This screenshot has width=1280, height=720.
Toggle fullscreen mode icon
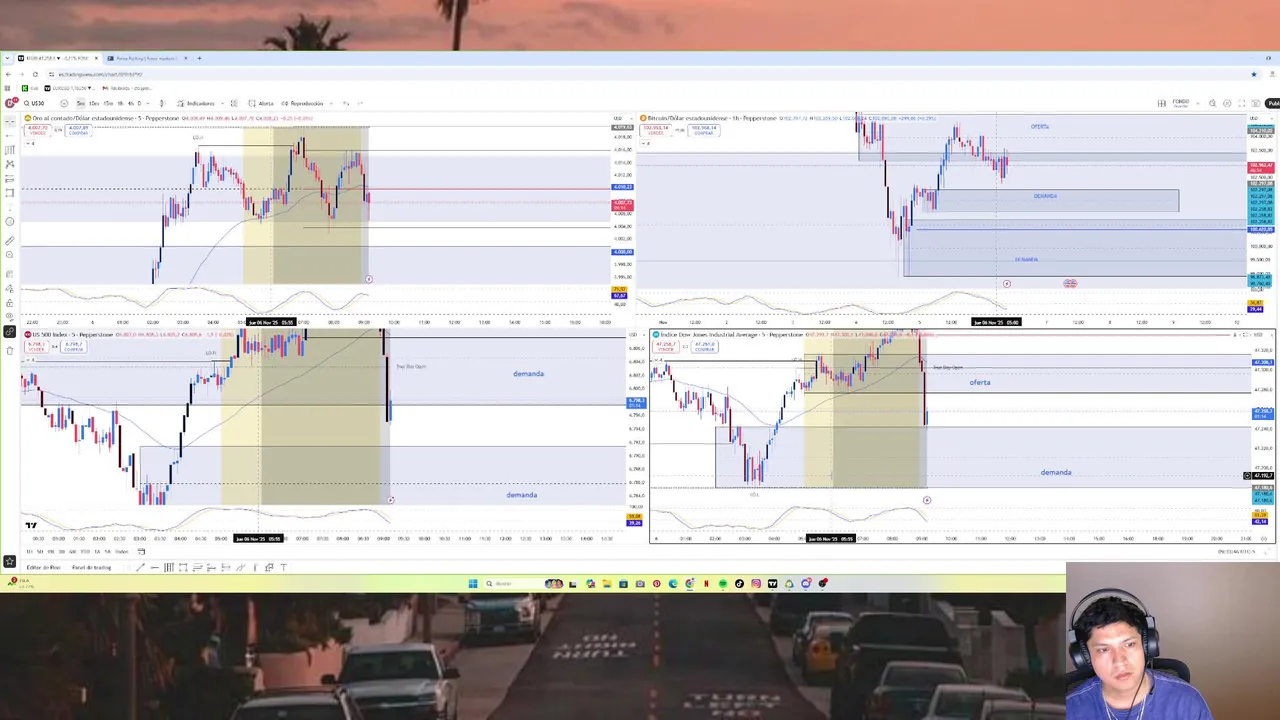[1241, 103]
